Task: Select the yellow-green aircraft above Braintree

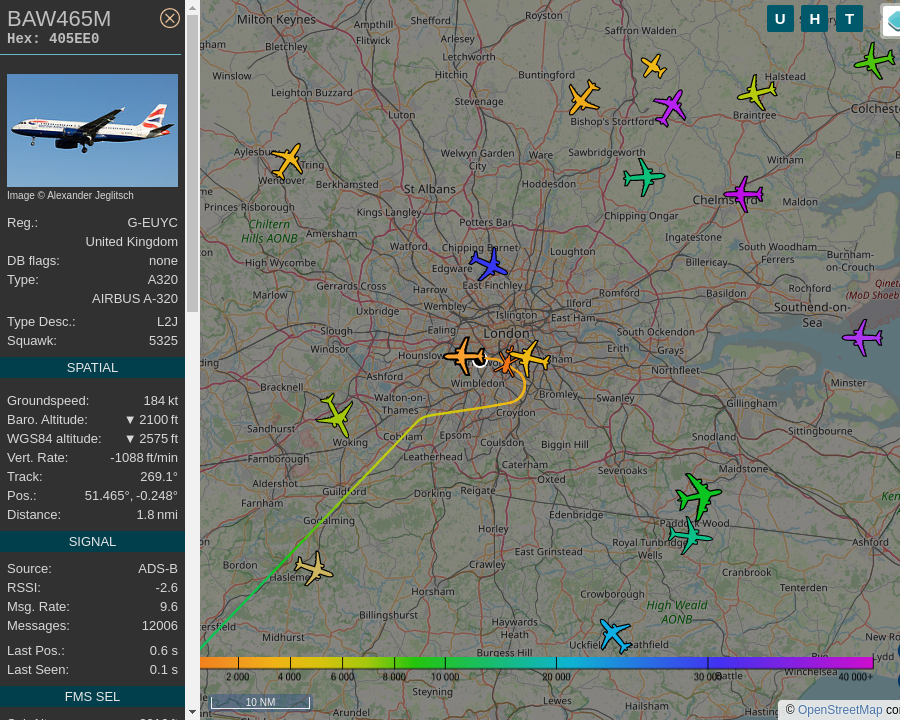Action: point(757,92)
